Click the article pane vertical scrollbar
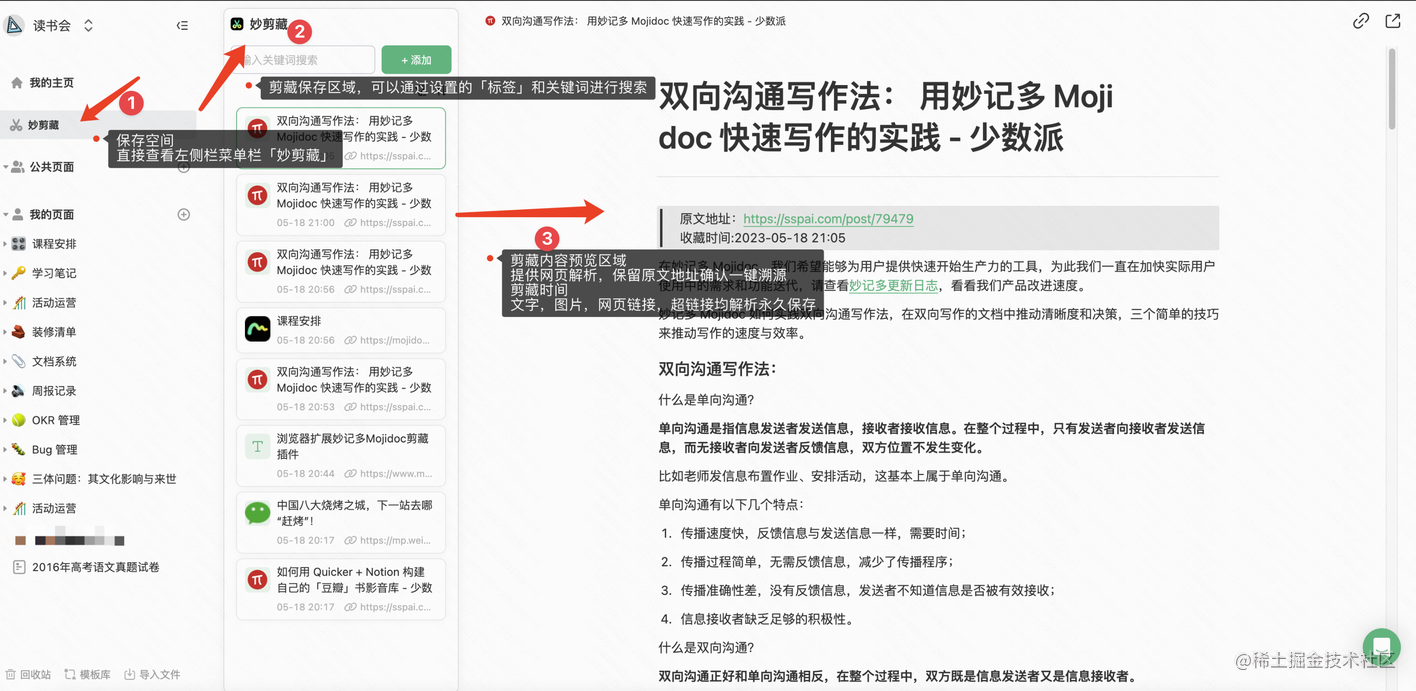Image resolution: width=1416 pixels, height=691 pixels. coord(1392,88)
